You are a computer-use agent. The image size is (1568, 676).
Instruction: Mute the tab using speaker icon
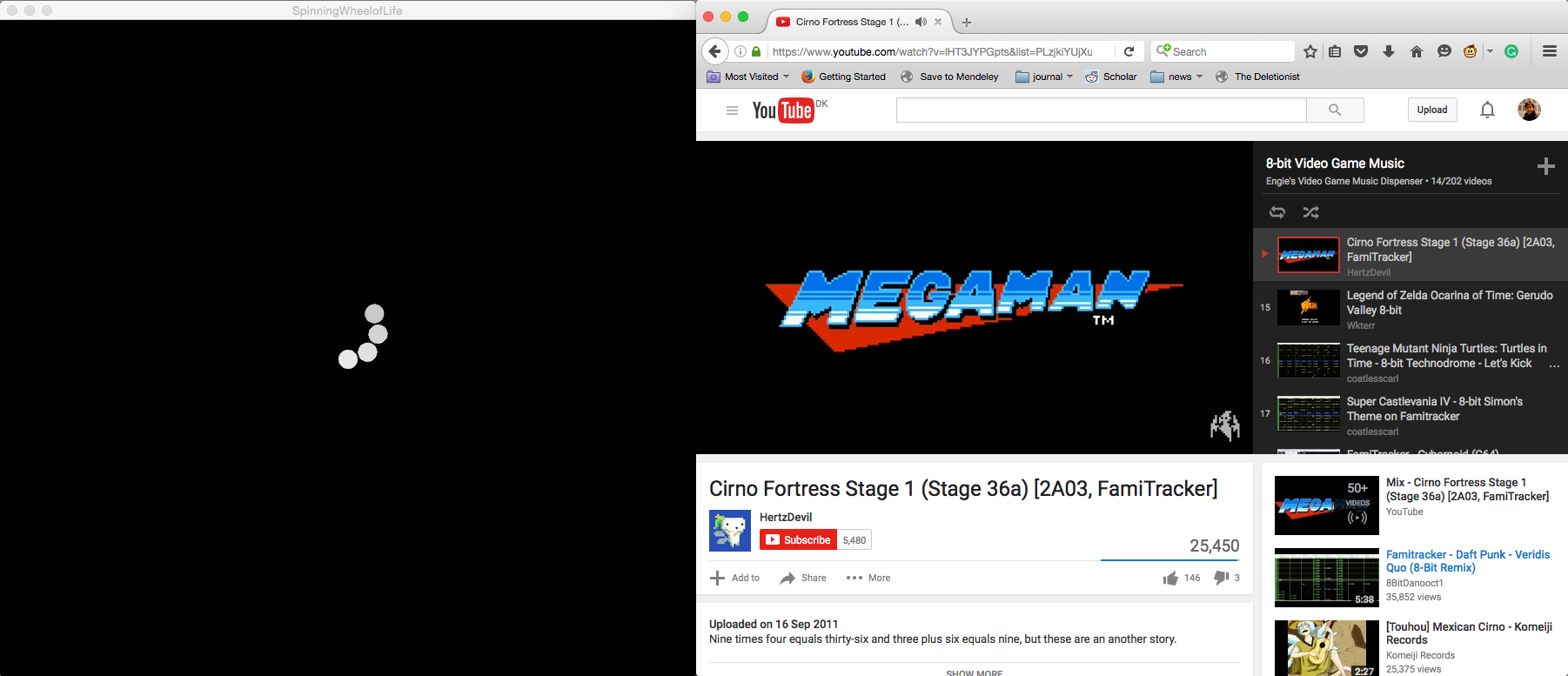(921, 22)
